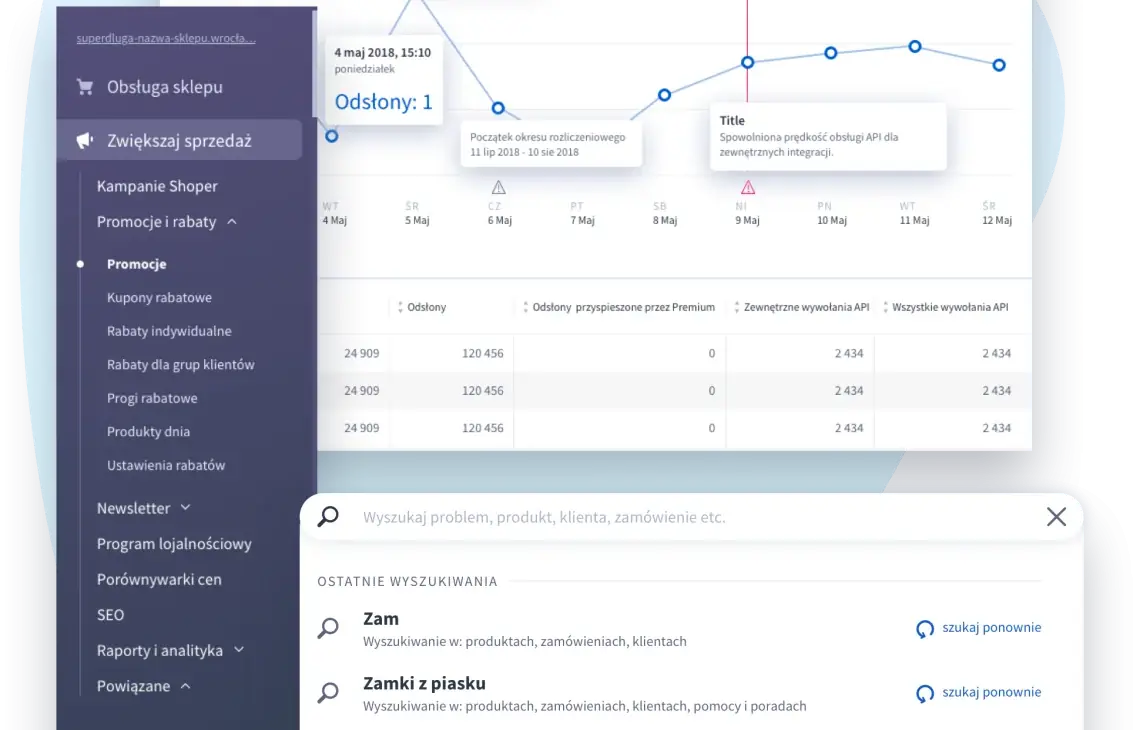Click the chart data point at 4 Maj
The height and width of the screenshot is (730, 1140).
tap(332, 136)
